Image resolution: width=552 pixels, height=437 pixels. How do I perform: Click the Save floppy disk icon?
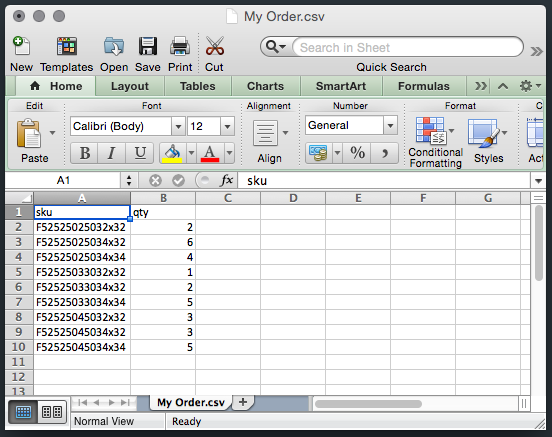tap(148, 46)
